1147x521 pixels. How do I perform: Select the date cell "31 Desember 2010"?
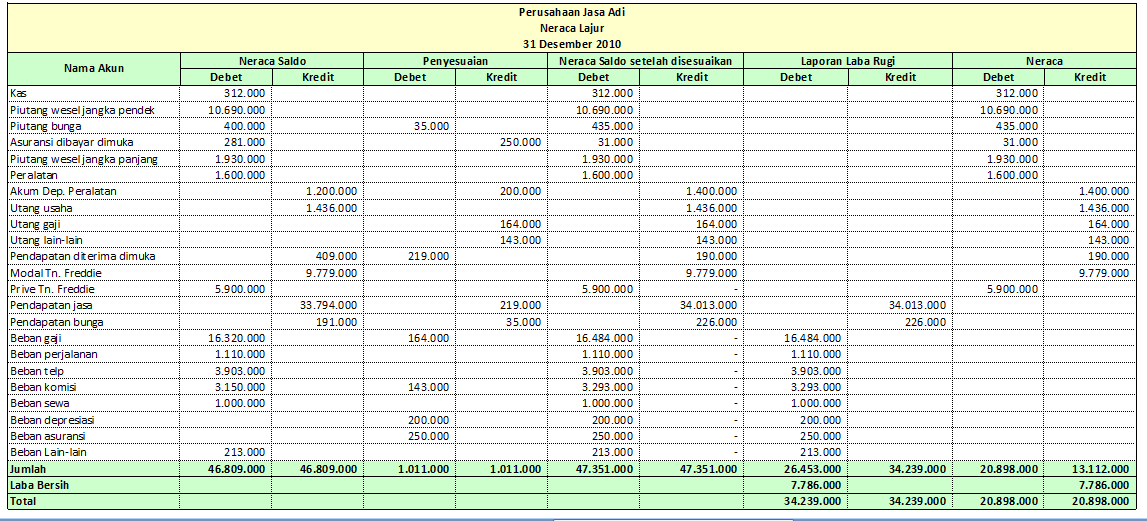click(x=572, y=44)
